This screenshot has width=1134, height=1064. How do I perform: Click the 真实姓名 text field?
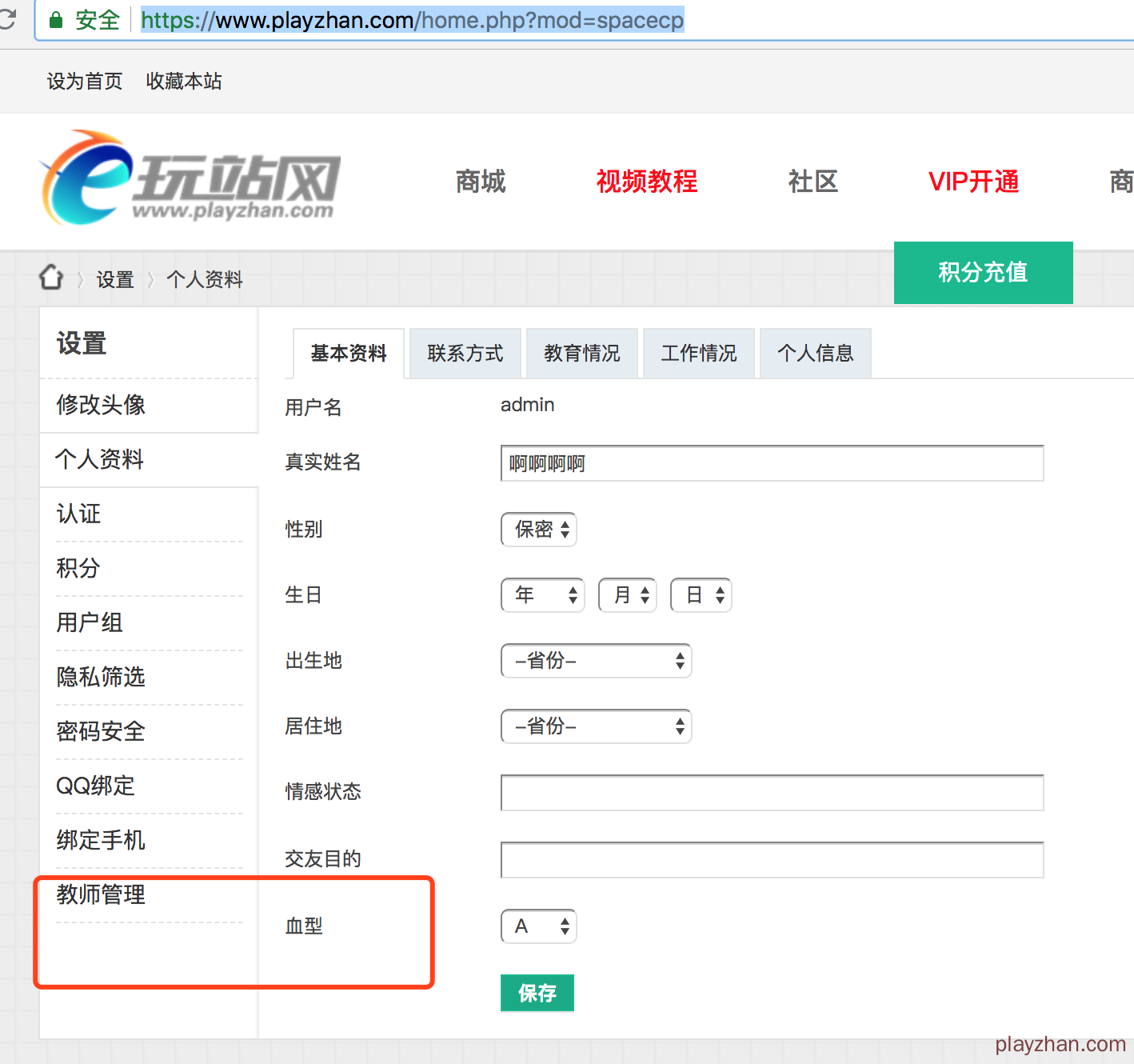pyautogui.click(x=772, y=464)
